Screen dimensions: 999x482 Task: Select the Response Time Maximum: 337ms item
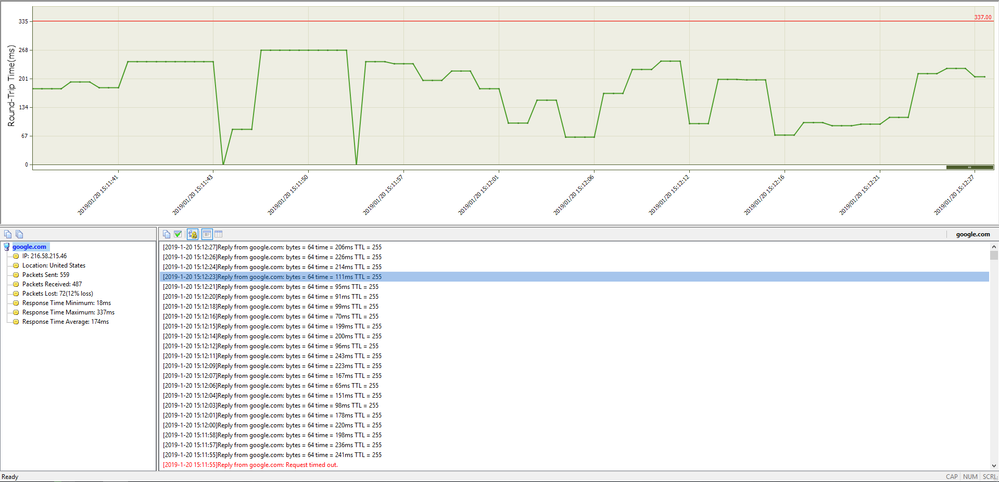68,312
